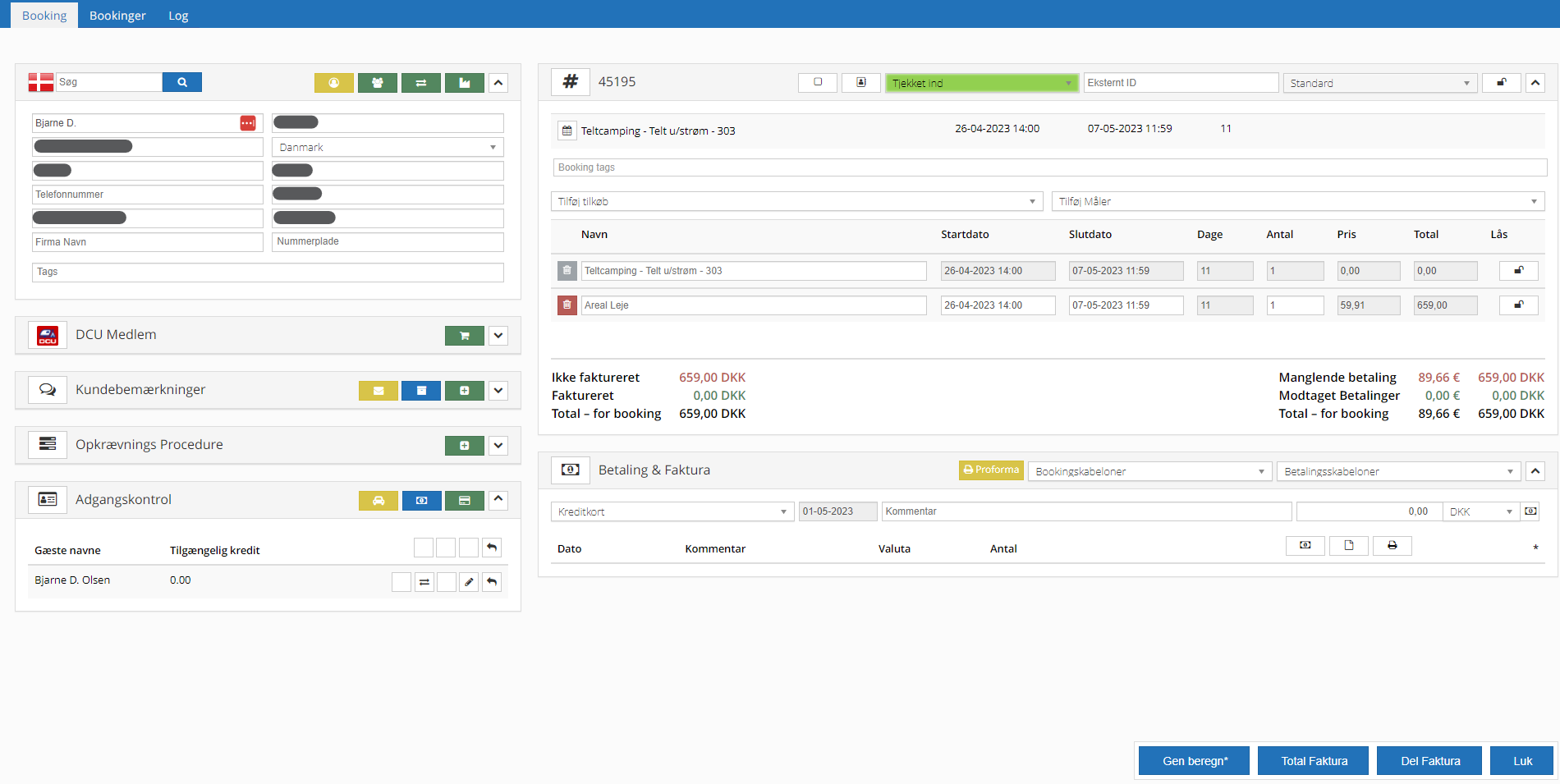This screenshot has width=1560, height=784.
Task: Switch to the Bookinger tab
Action: (117, 16)
